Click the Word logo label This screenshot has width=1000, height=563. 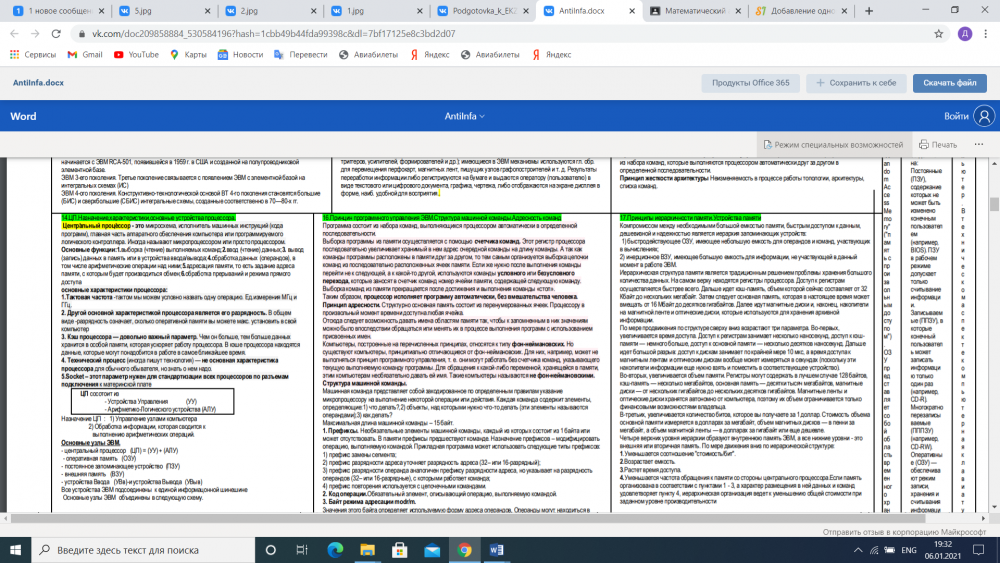(x=23, y=116)
